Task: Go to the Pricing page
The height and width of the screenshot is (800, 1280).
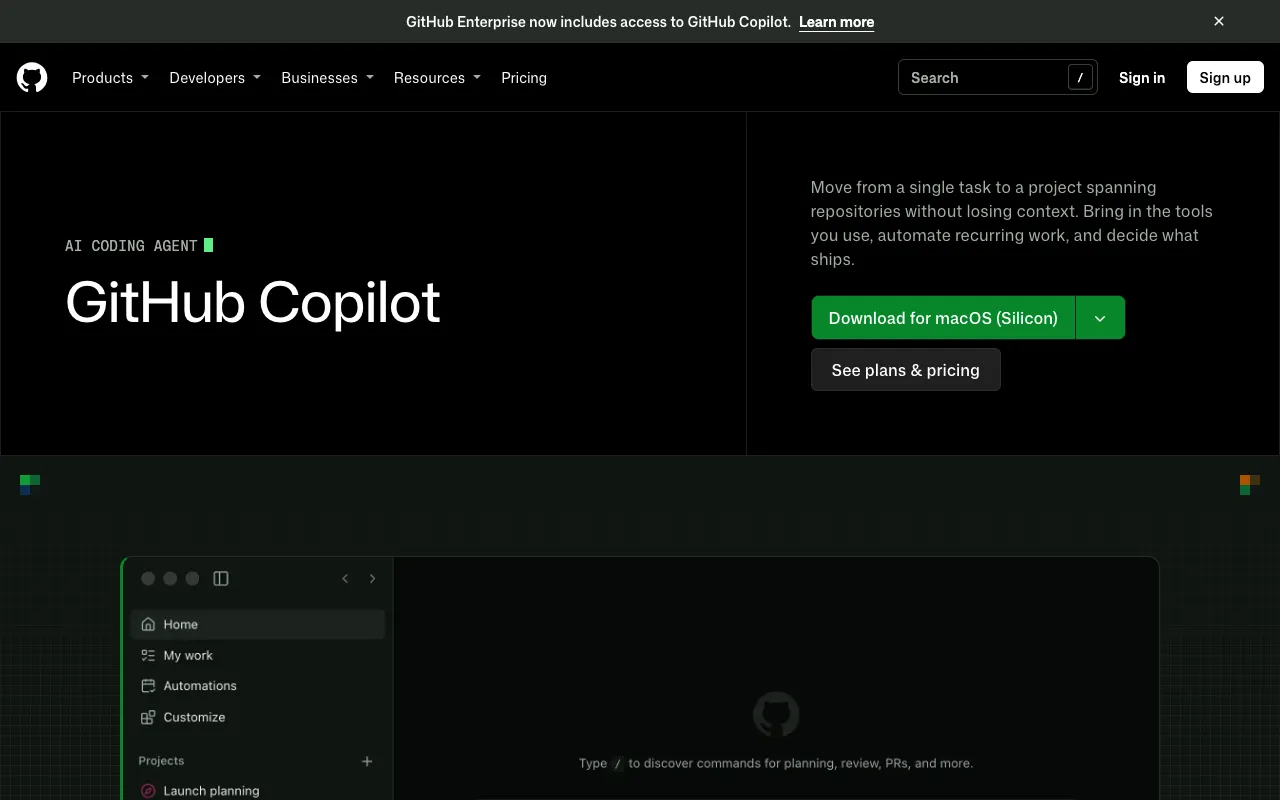Action: point(524,77)
